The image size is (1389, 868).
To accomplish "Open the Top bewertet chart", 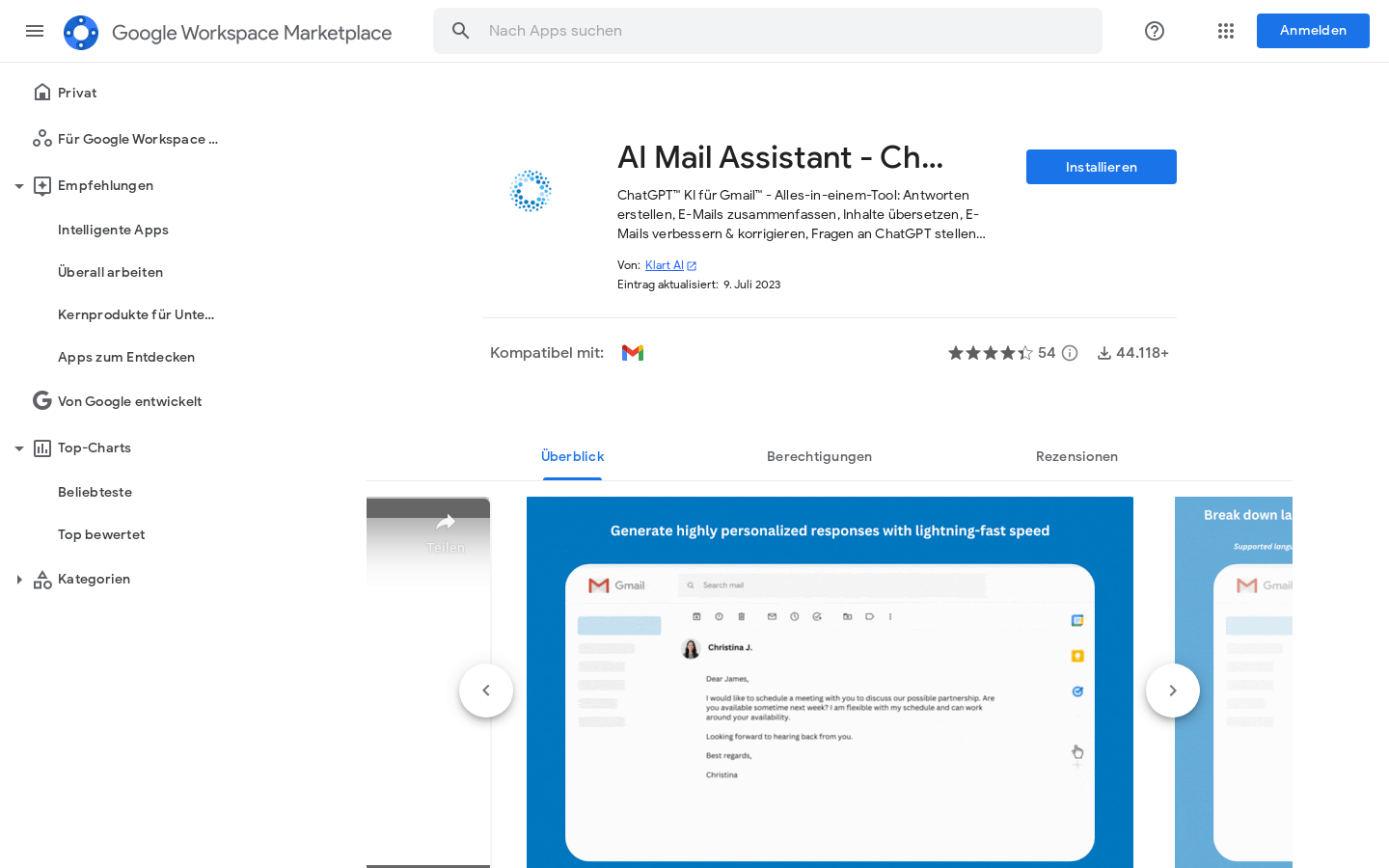I will (101, 534).
